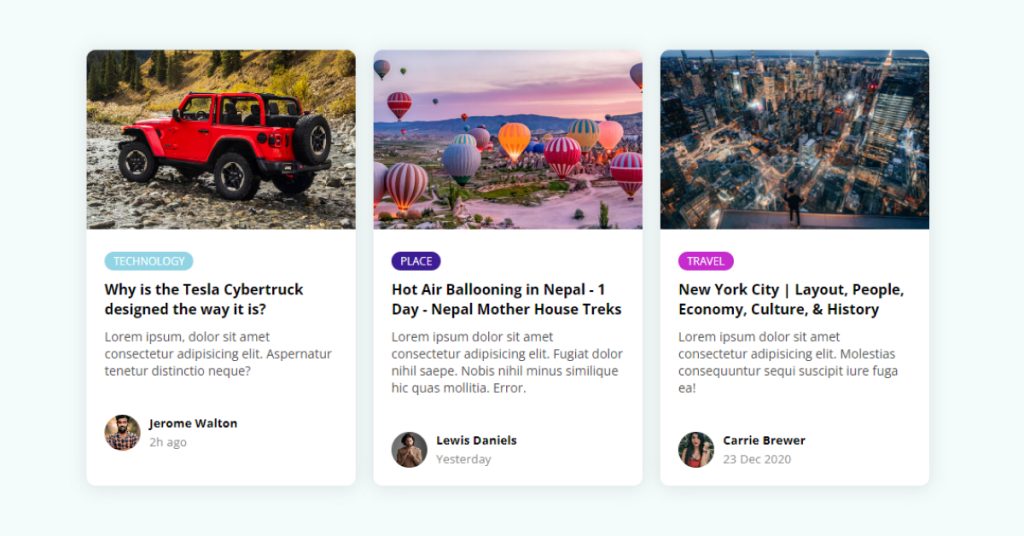Click the '23 Dec 2020' date
1024x536 pixels.
click(757, 459)
